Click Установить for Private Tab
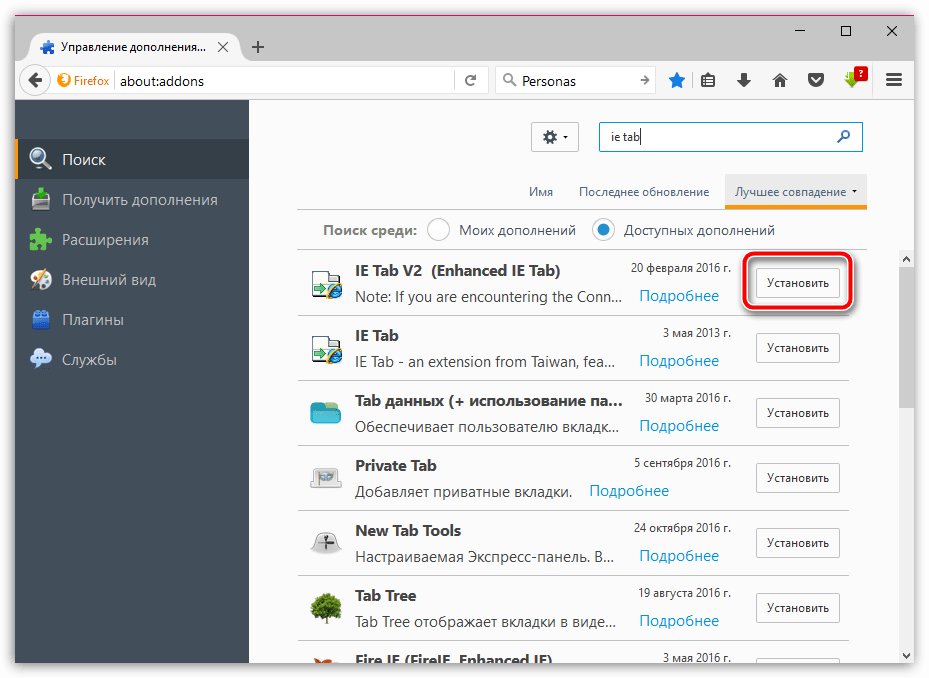The height and width of the screenshot is (678, 929). [797, 478]
